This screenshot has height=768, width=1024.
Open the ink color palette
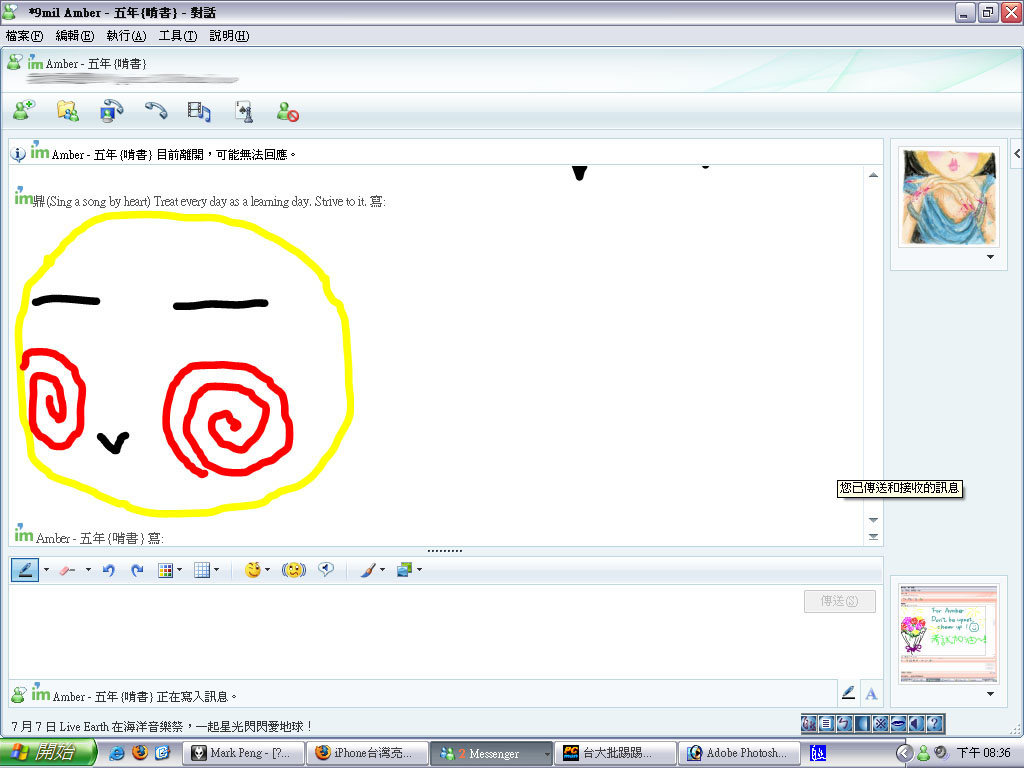click(166, 570)
